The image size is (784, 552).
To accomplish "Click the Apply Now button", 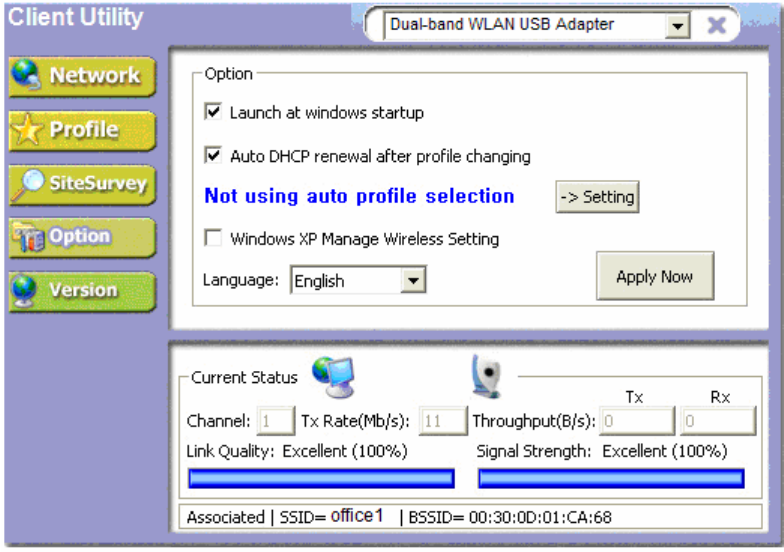I will click(x=655, y=276).
